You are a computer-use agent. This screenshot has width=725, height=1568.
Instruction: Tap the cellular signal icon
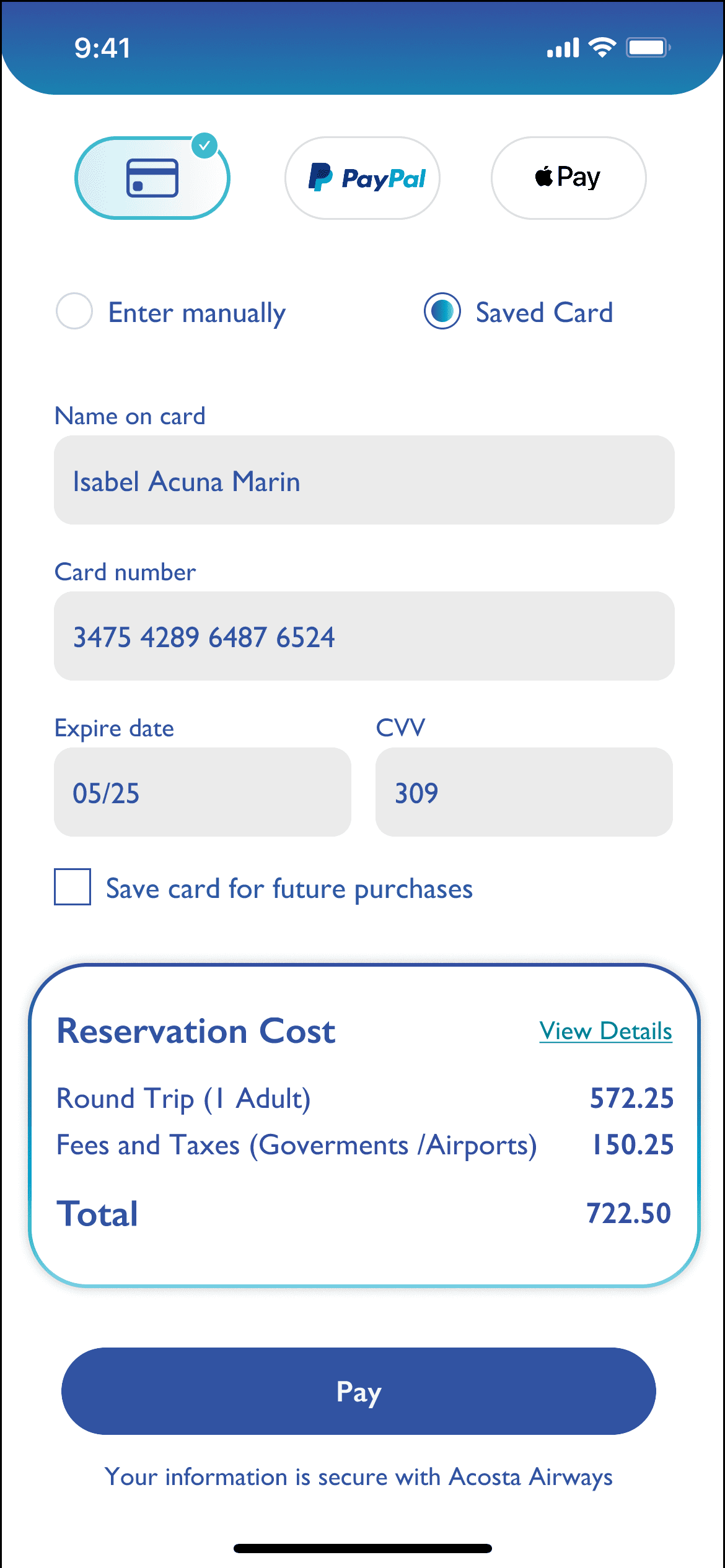click(563, 48)
